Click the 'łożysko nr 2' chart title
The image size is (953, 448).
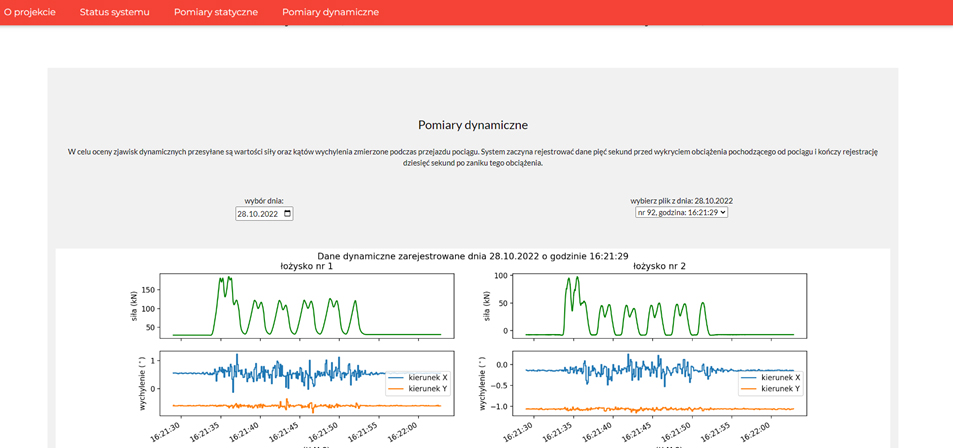coord(658,266)
